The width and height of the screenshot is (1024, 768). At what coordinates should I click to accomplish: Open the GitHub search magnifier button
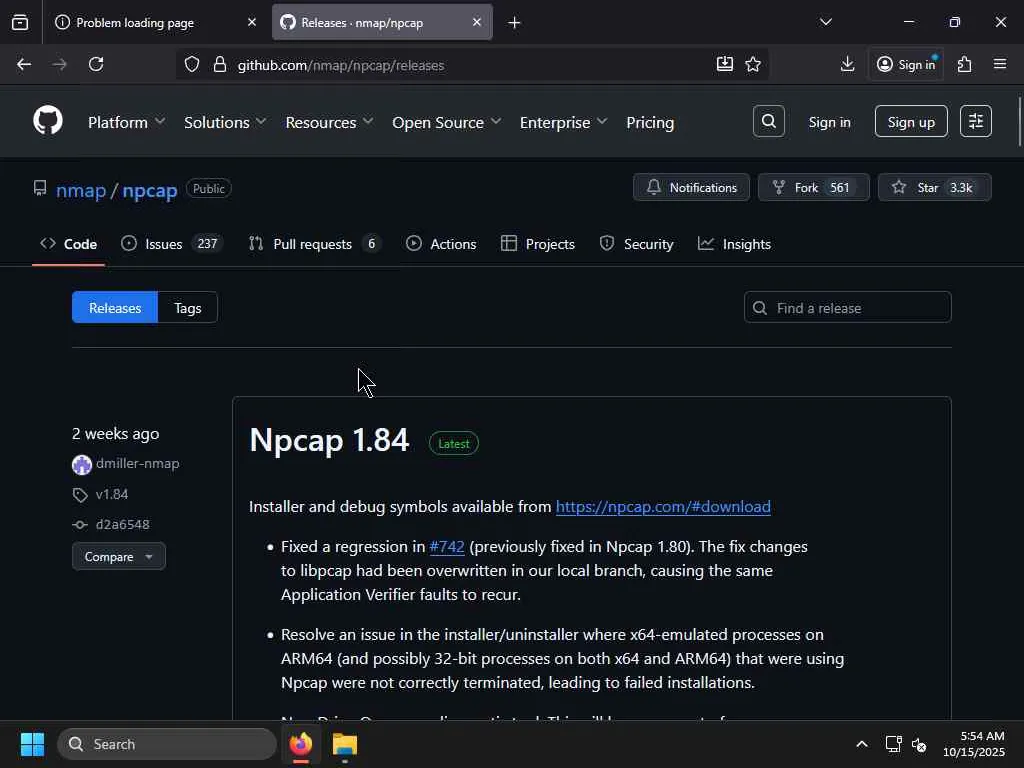coord(769,121)
